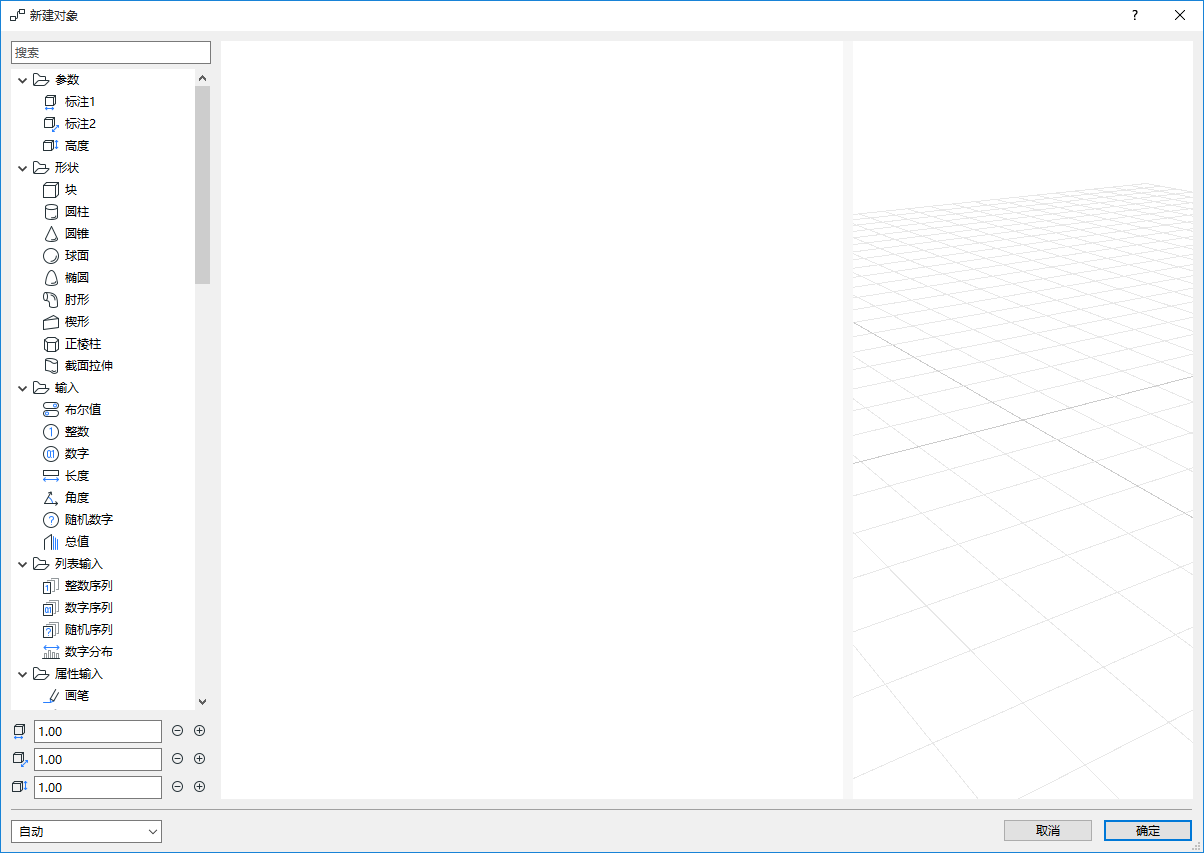Screen dimensions: 1204x853
Task: Collapse the 输入 (Input) category
Action: coord(22,387)
